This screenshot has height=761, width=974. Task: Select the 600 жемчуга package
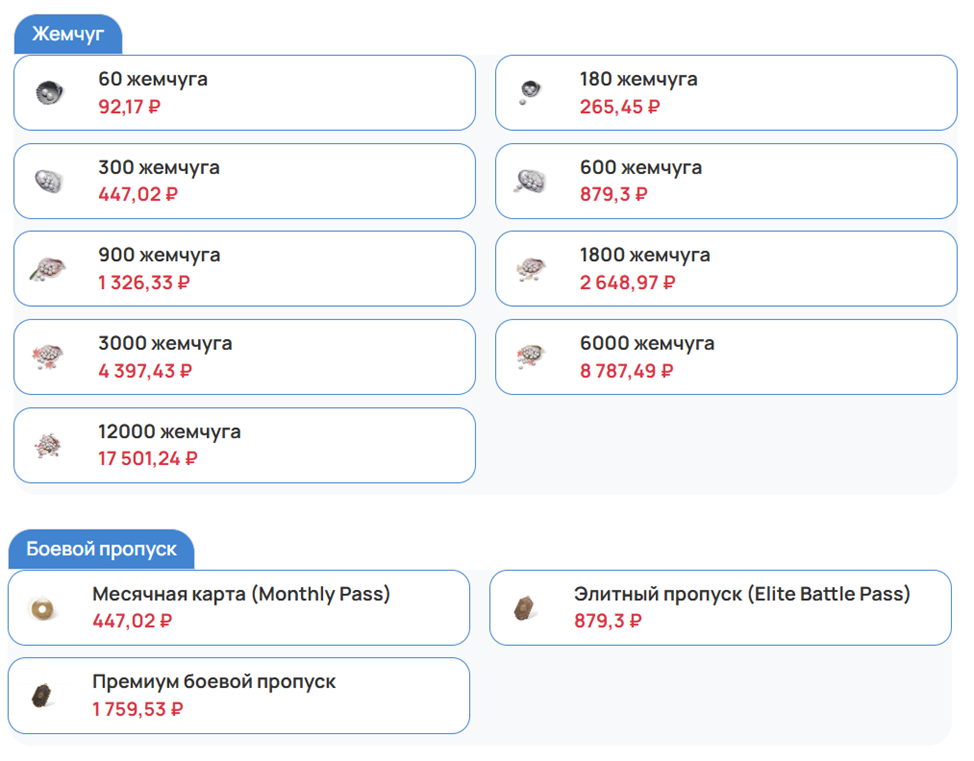pos(725,181)
